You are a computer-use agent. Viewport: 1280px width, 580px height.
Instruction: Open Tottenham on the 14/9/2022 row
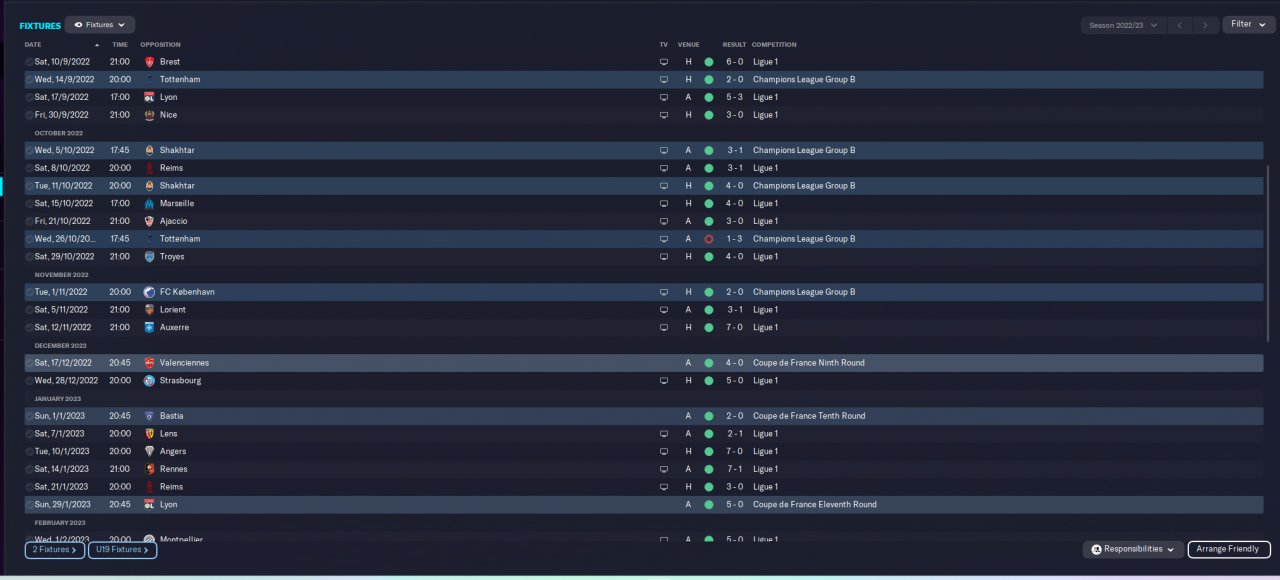pos(180,79)
